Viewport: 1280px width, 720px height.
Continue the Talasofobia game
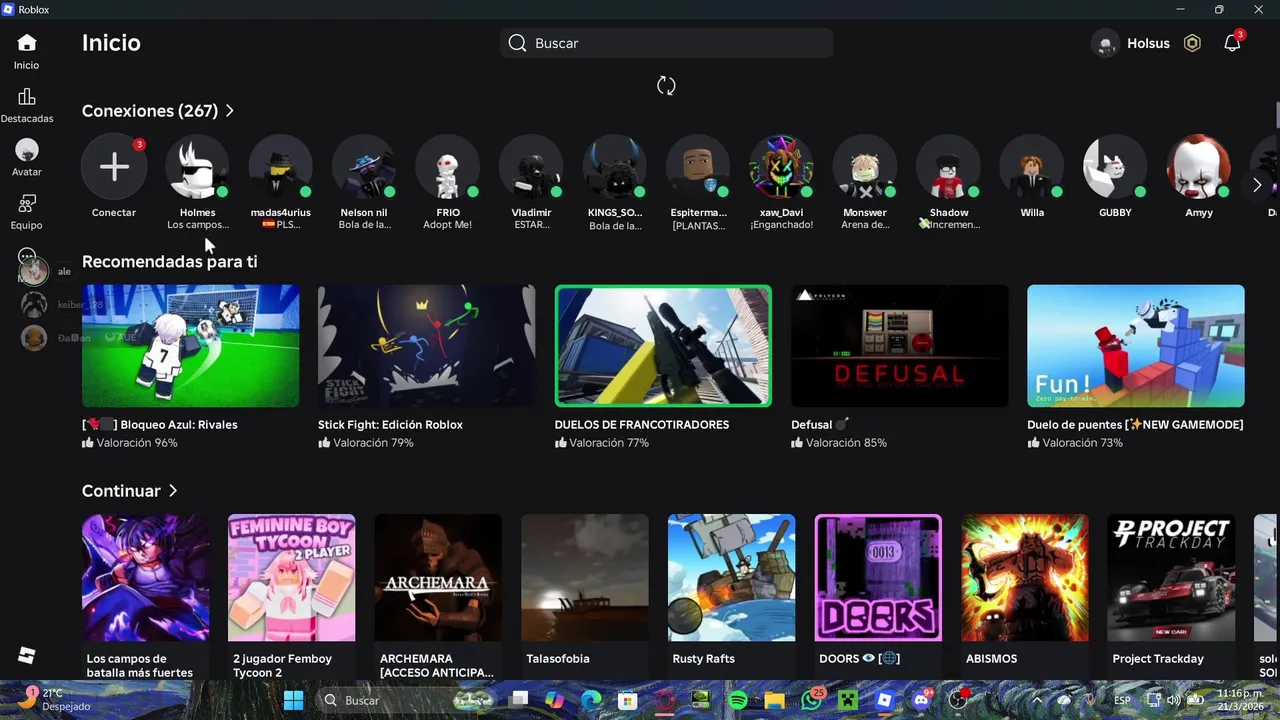(x=585, y=578)
